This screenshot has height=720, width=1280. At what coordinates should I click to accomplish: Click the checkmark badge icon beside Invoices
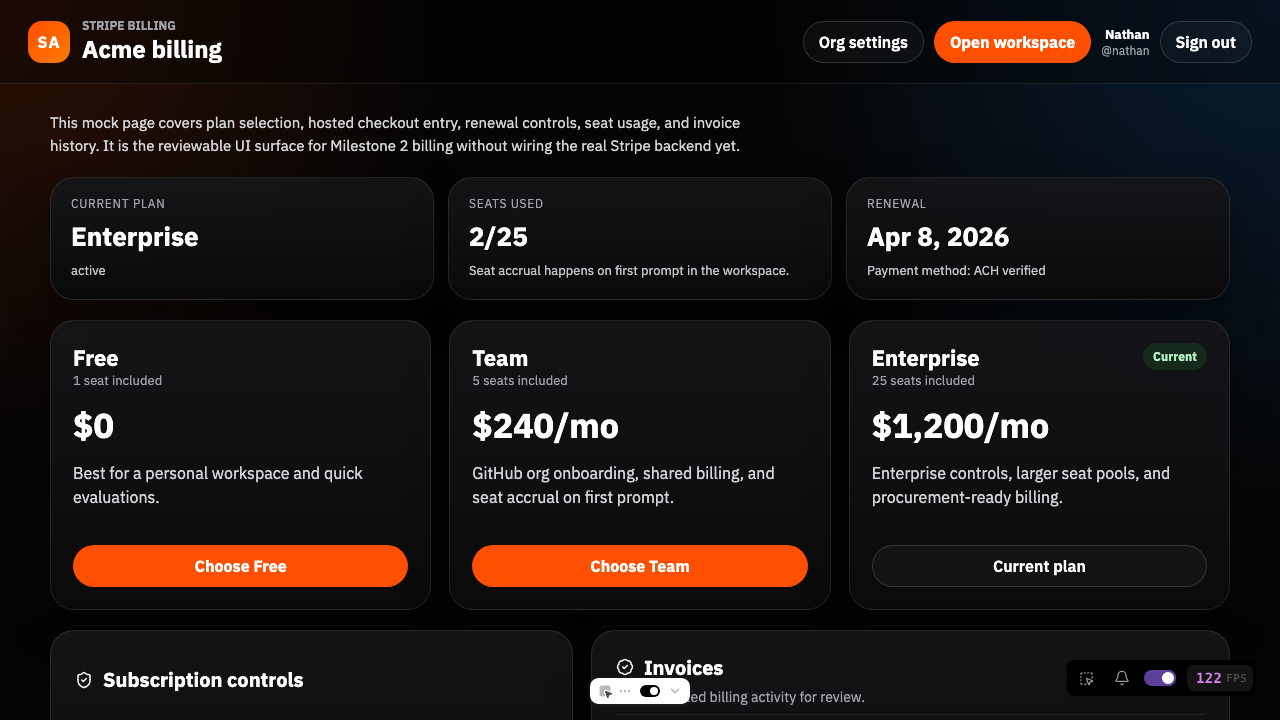[625, 667]
